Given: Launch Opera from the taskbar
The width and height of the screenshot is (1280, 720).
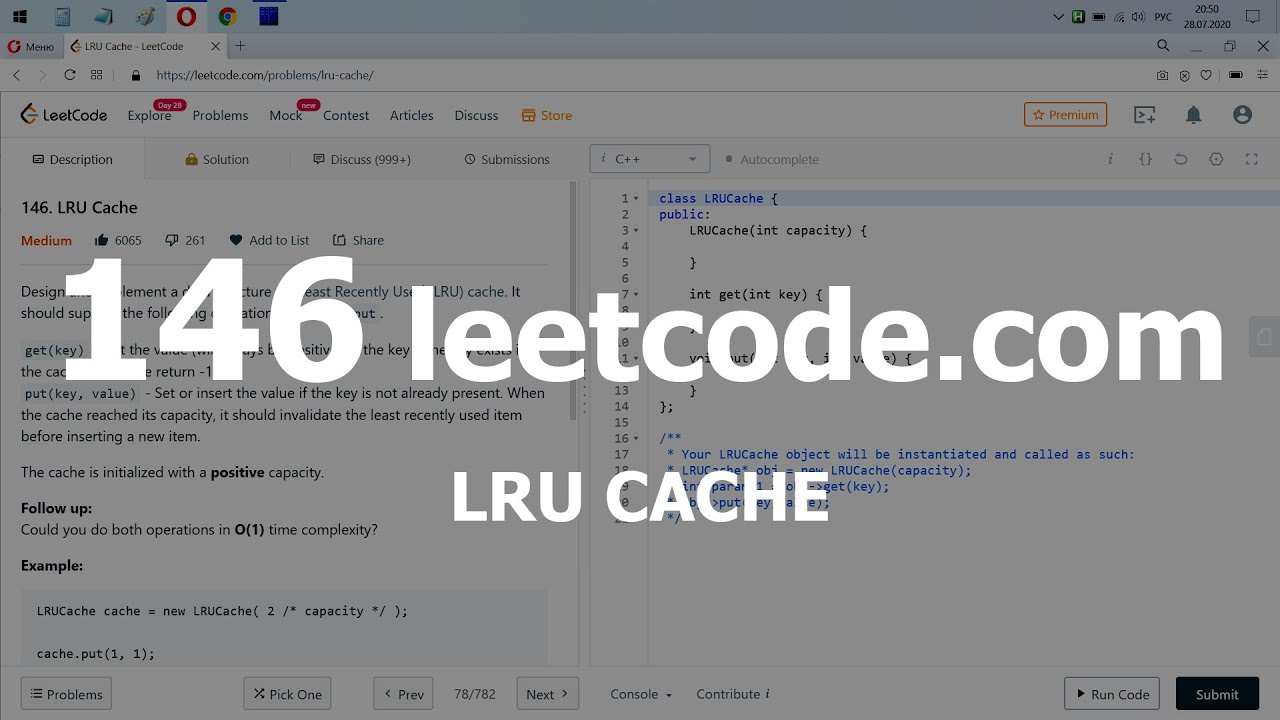Looking at the screenshot, I should pos(186,16).
